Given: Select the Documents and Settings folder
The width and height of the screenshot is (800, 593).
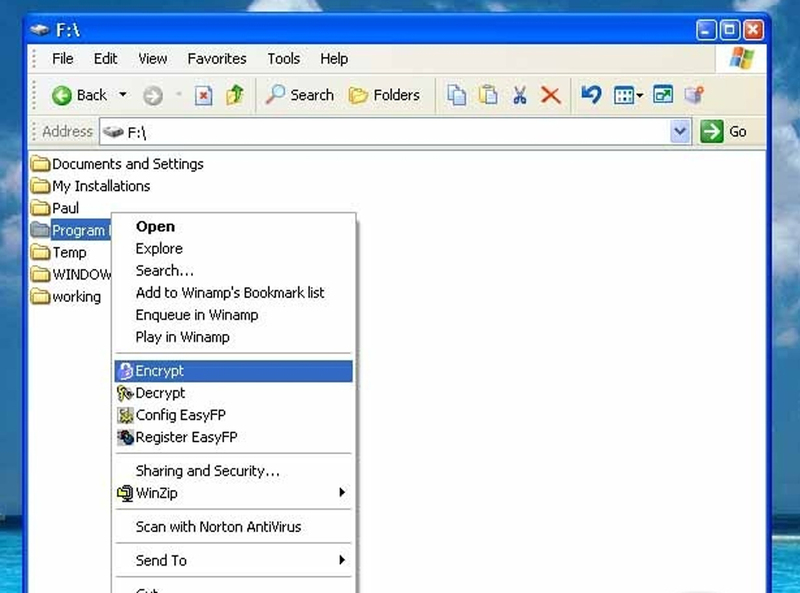Looking at the screenshot, I should (117, 164).
